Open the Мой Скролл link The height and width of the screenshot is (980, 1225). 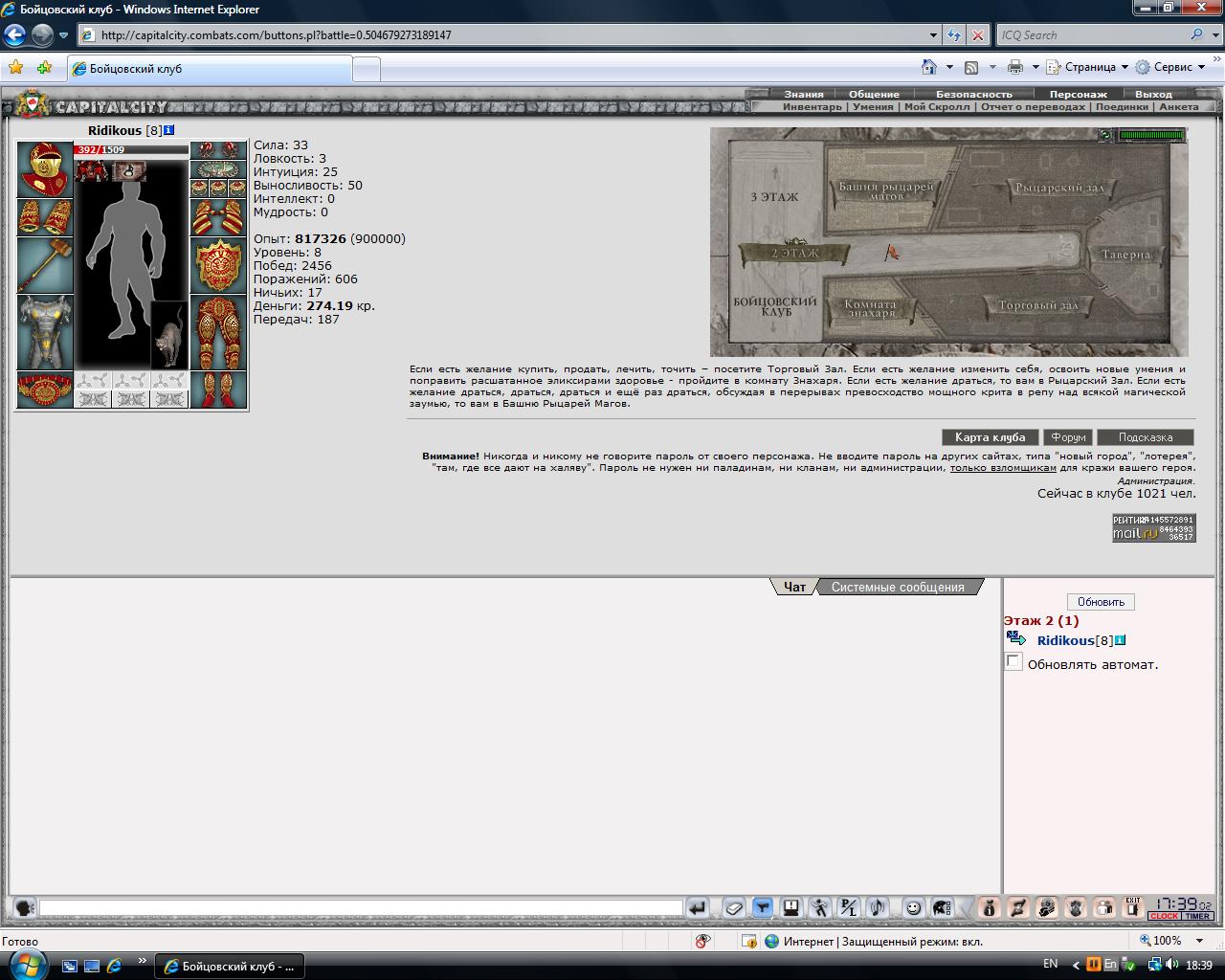click(x=936, y=106)
